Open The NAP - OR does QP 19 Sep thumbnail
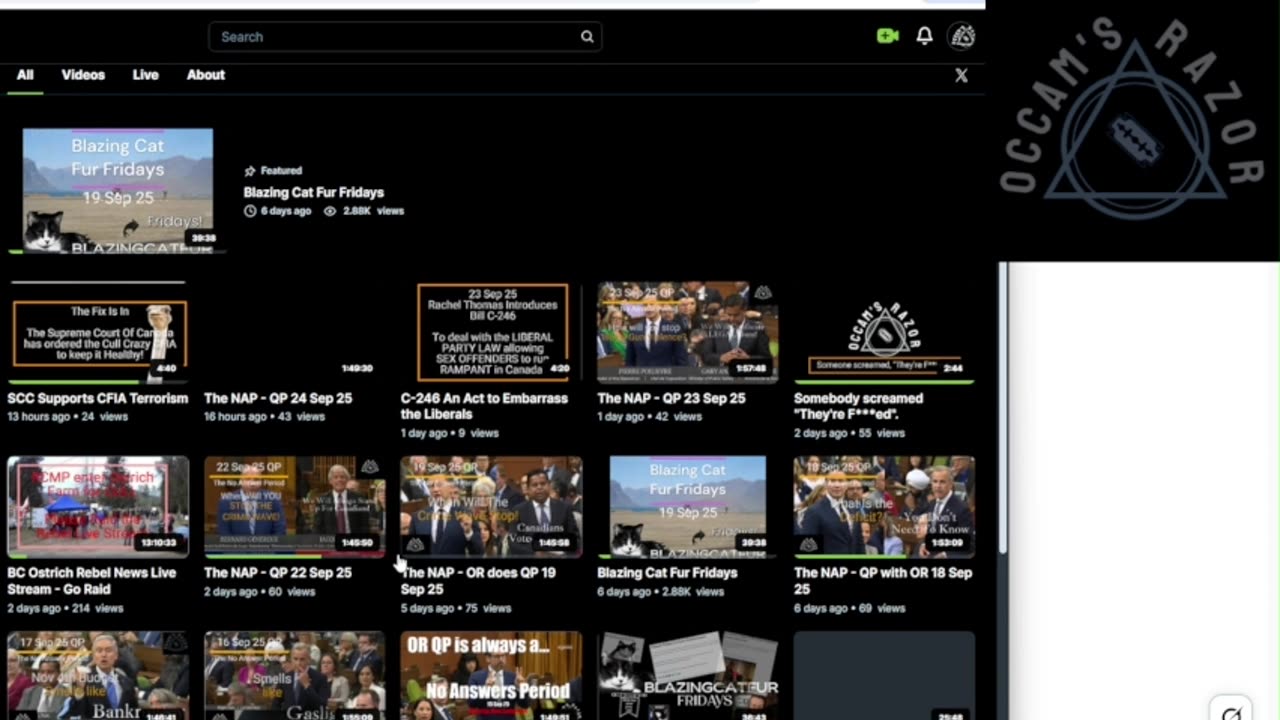The height and width of the screenshot is (720, 1280). [491, 506]
